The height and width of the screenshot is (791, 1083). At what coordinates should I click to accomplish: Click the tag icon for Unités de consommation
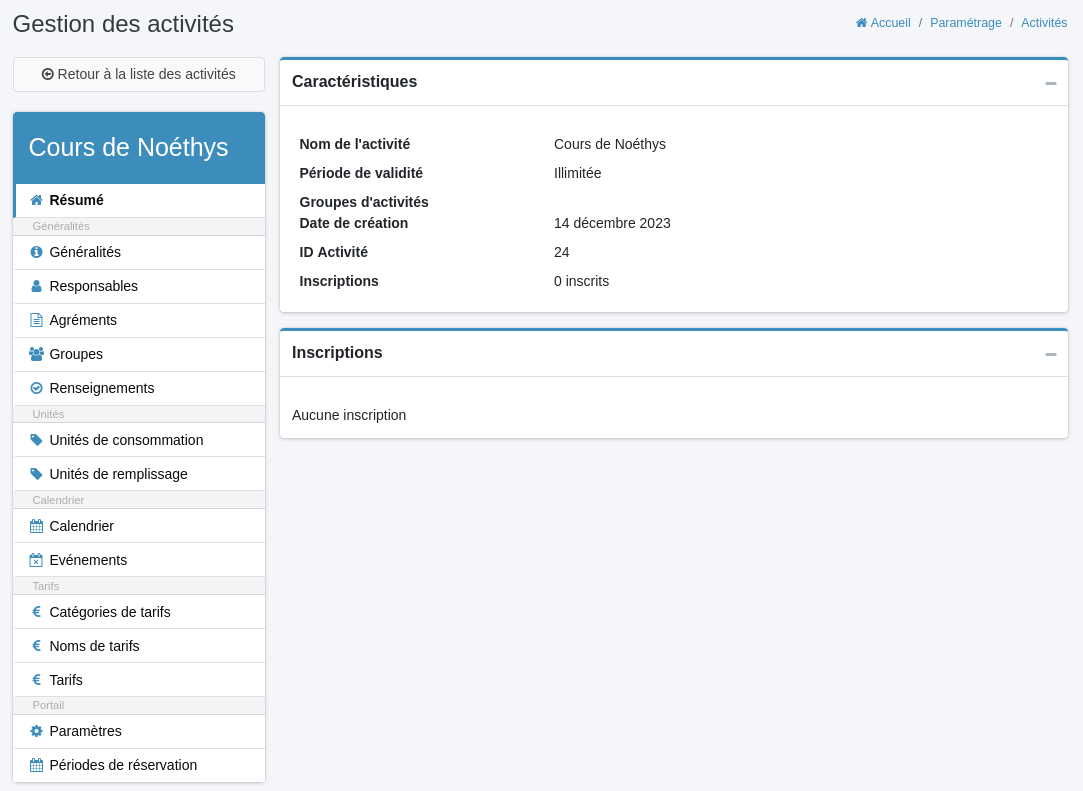(36, 440)
